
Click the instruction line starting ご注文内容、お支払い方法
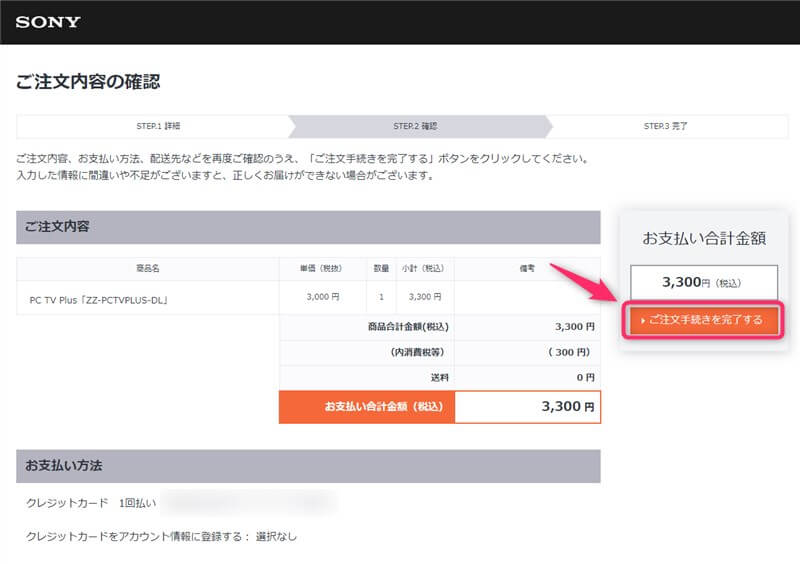(x=304, y=159)
